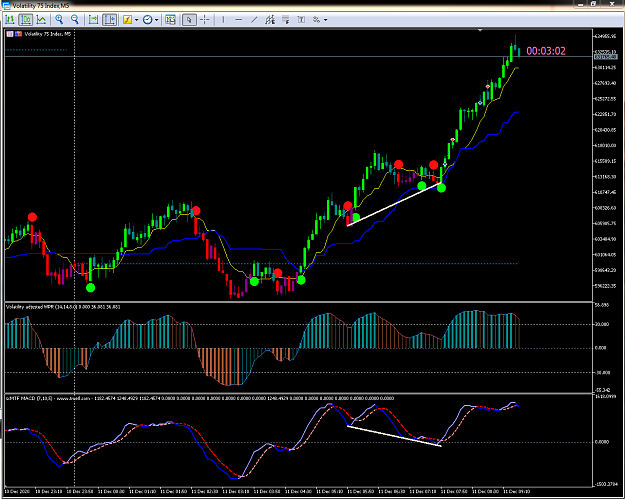
Task: Click the Volatility 75 Index,M5 chart label
Action: (48, 34)
